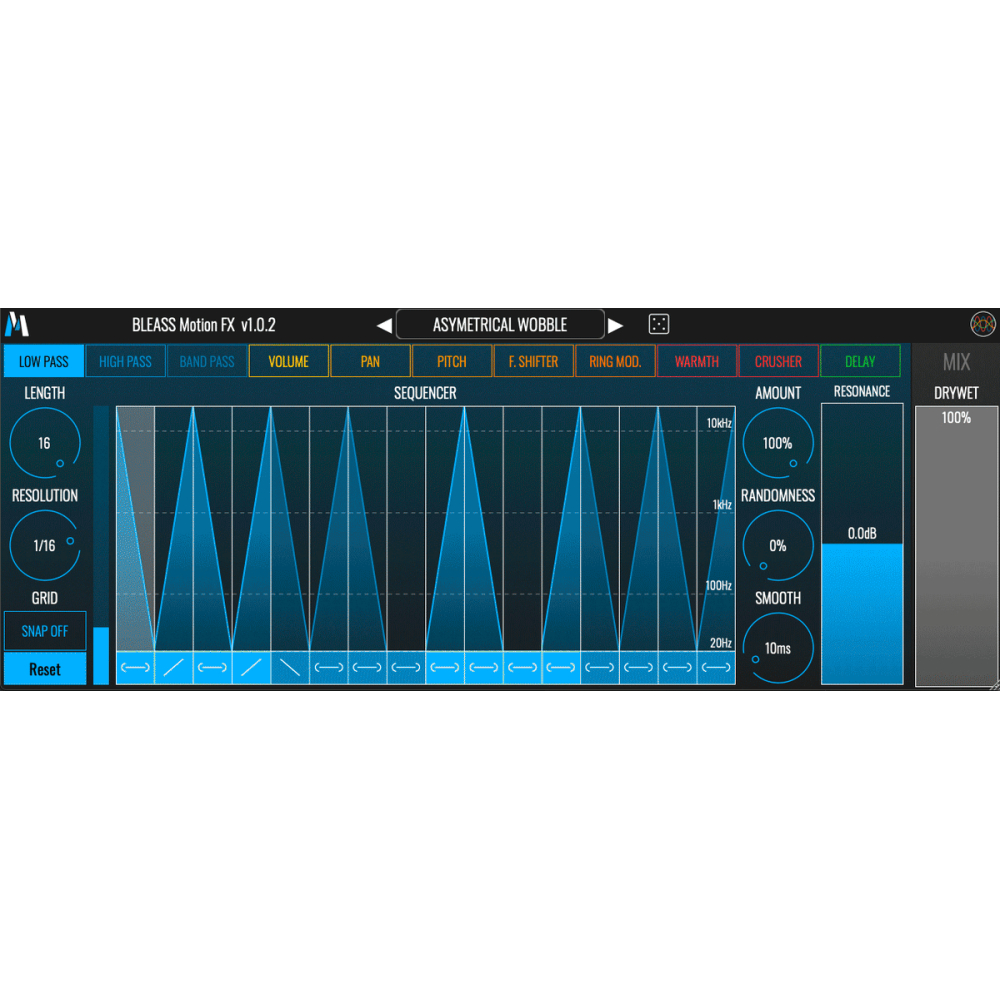
Task: Click the BLEASS logo icon at top-left
Action: coord(17,324)
